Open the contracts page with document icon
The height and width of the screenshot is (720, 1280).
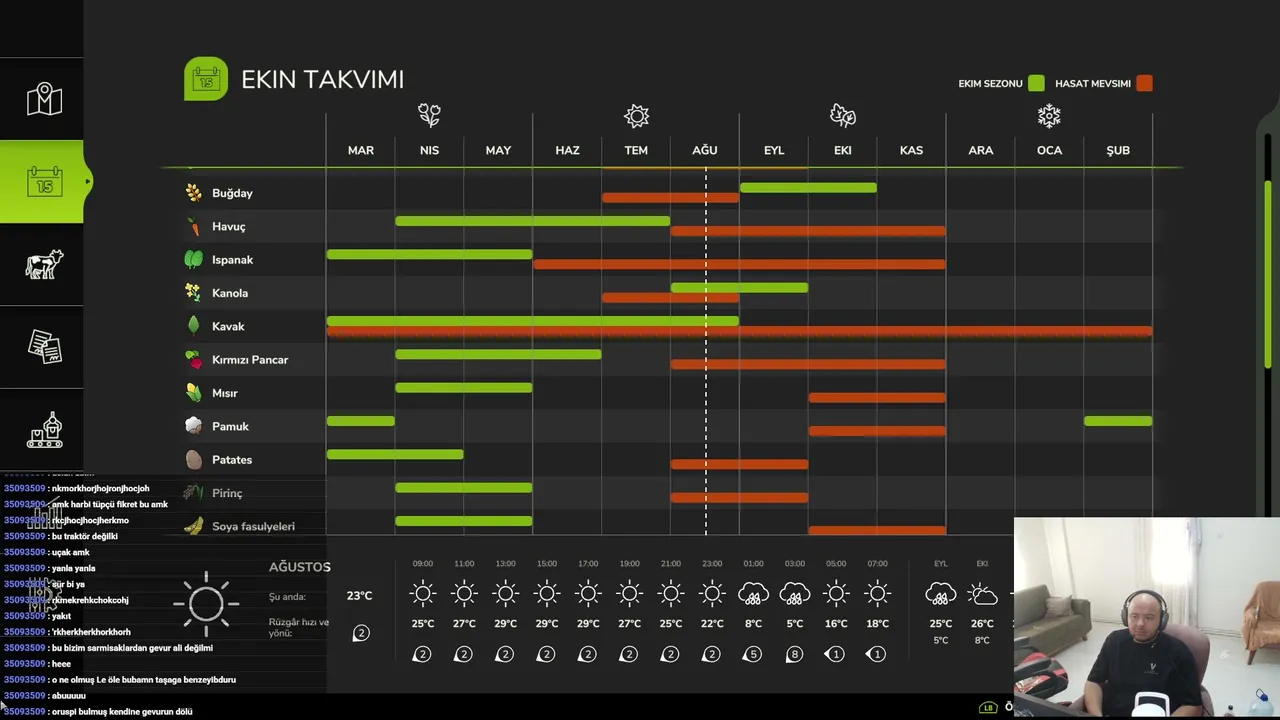[44, 346]
